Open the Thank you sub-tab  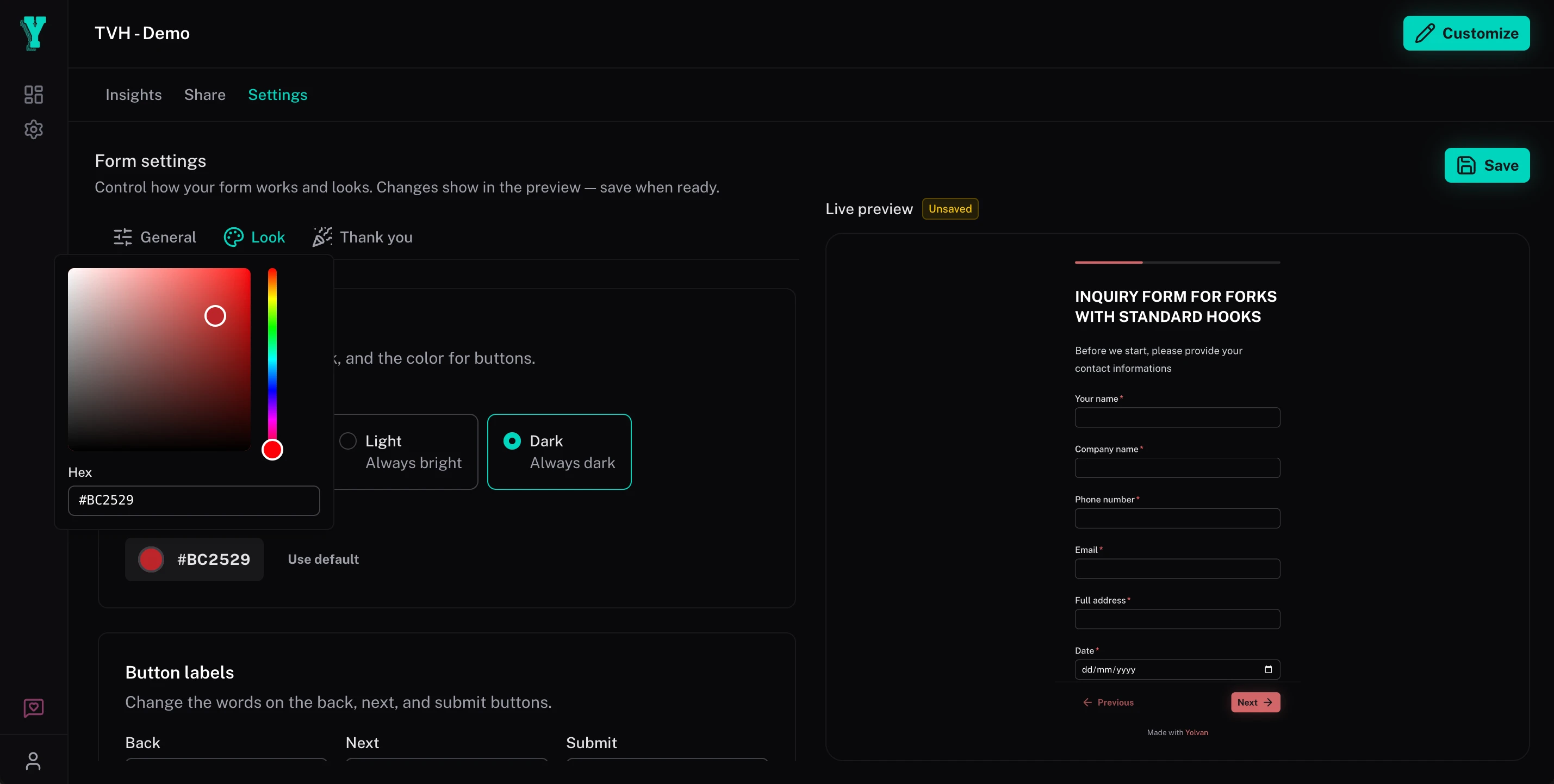362,237
